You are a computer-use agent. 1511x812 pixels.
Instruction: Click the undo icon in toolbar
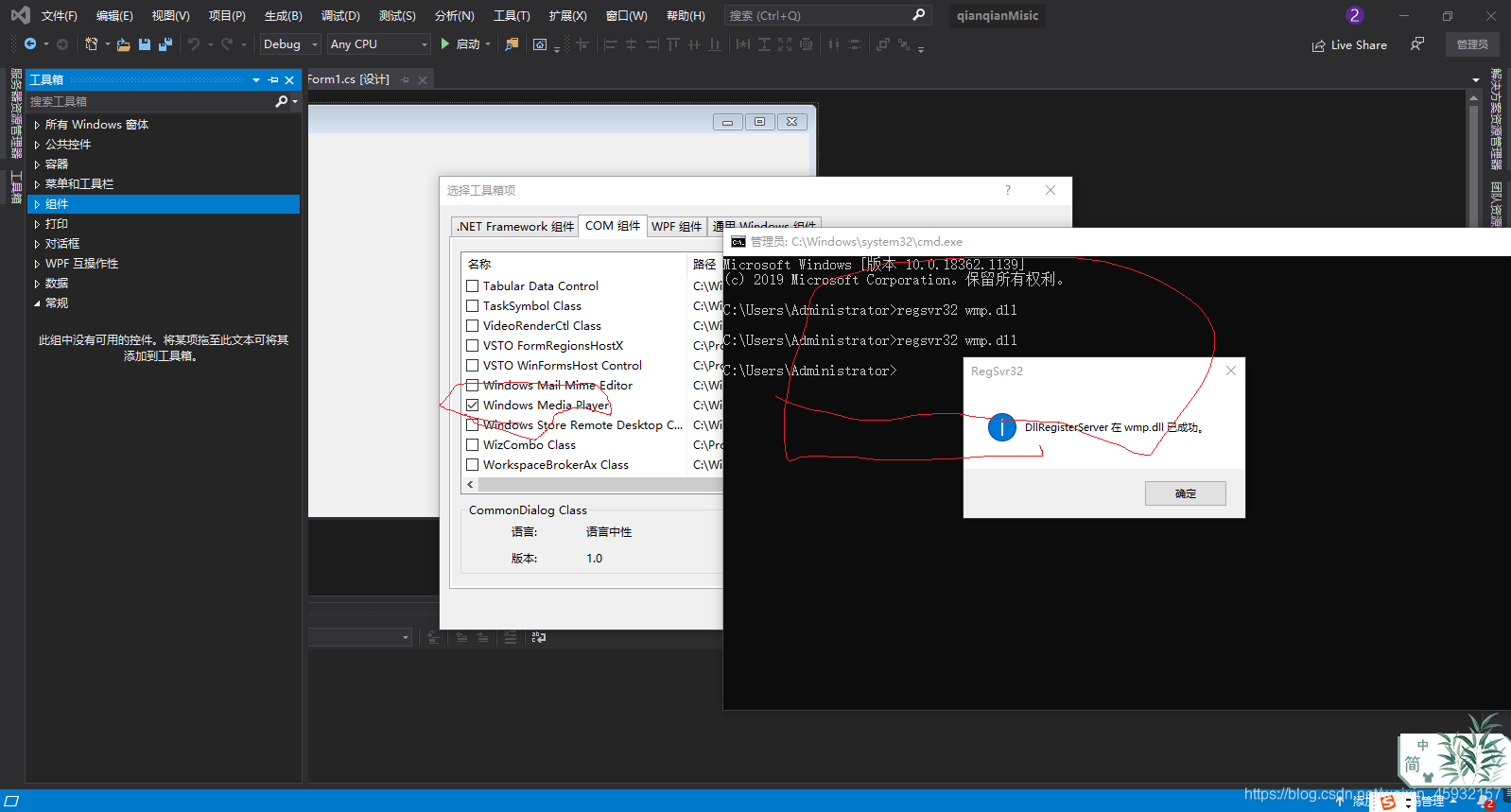pos(194,44)
